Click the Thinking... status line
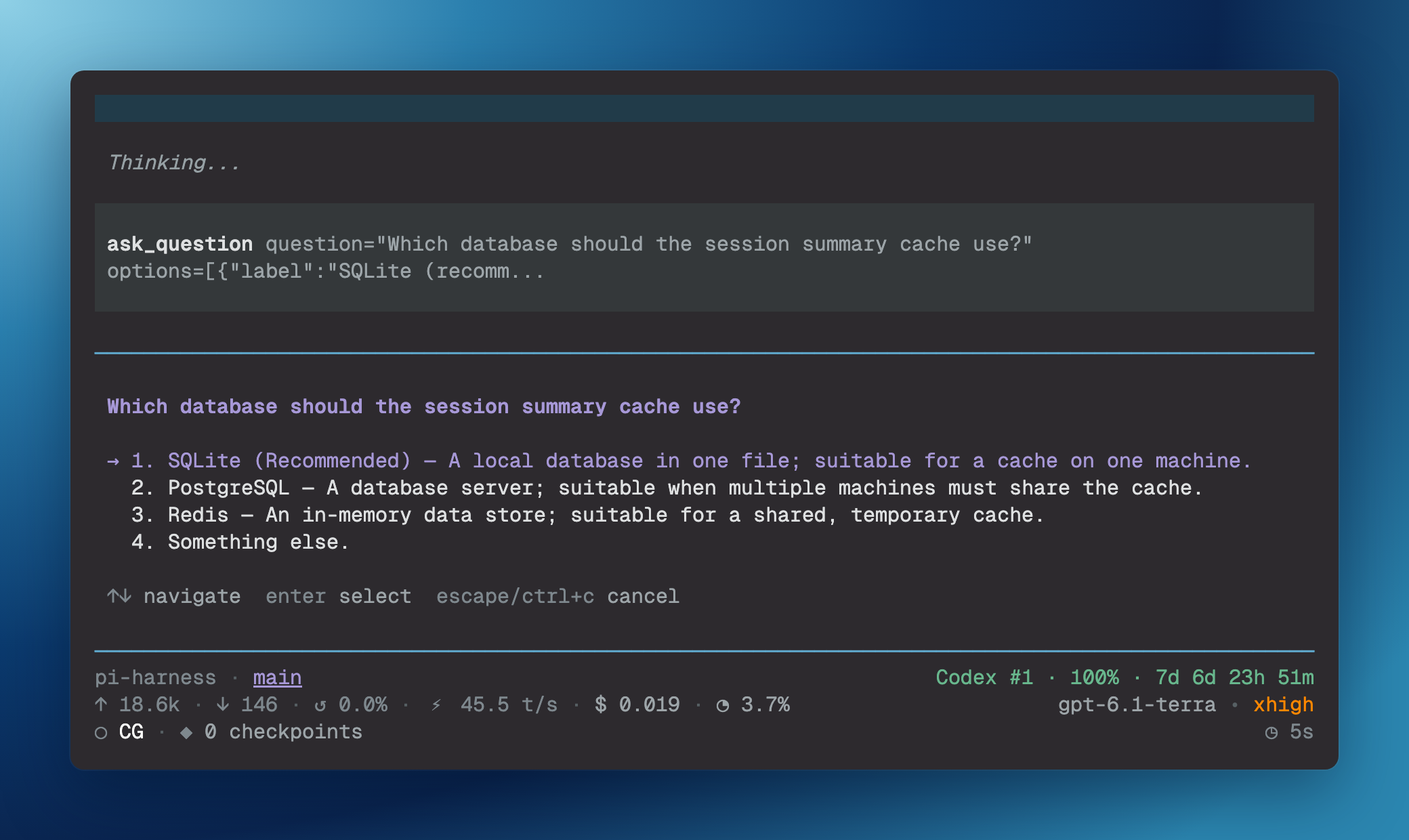This screenshot has width=1409, height=840. click(x=174, y=163)
